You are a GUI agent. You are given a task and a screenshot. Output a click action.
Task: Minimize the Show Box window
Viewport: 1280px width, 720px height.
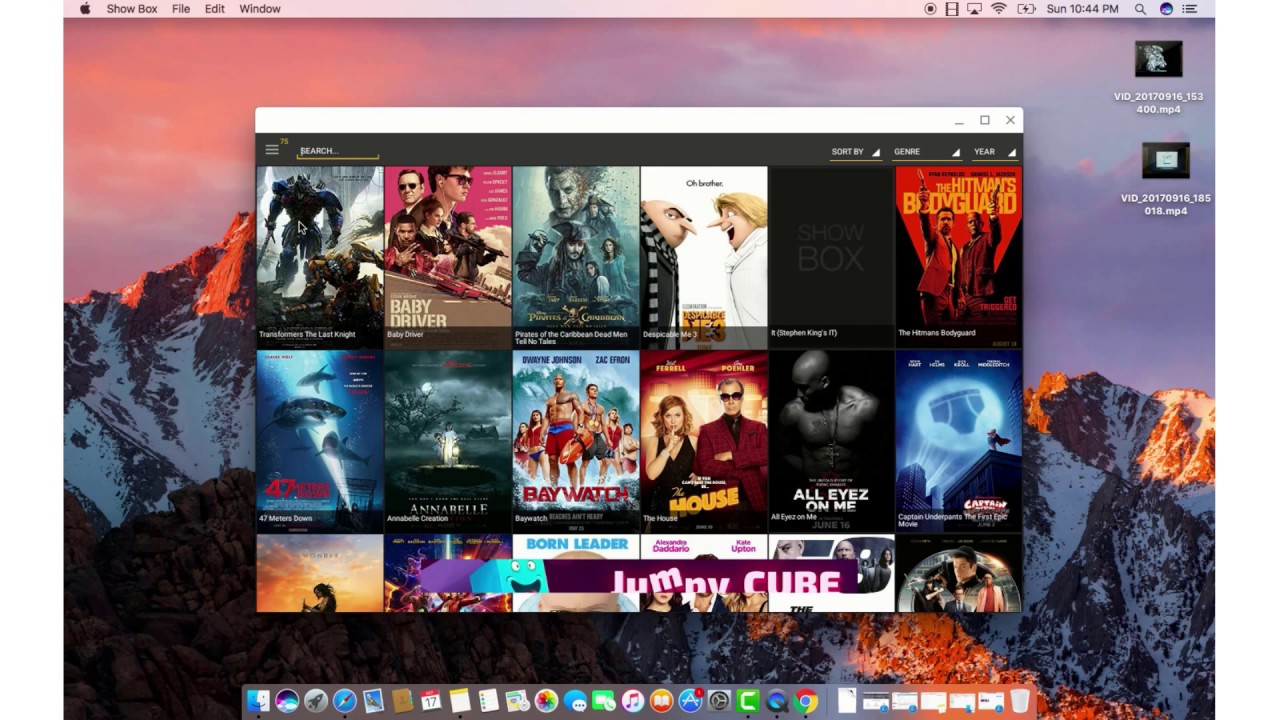[959, 121]
